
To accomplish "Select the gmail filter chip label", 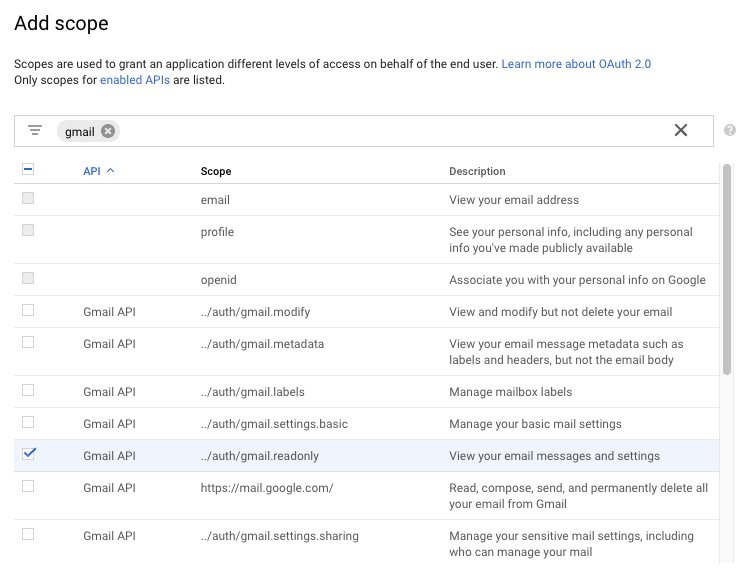I will click(x=80, y=132).
